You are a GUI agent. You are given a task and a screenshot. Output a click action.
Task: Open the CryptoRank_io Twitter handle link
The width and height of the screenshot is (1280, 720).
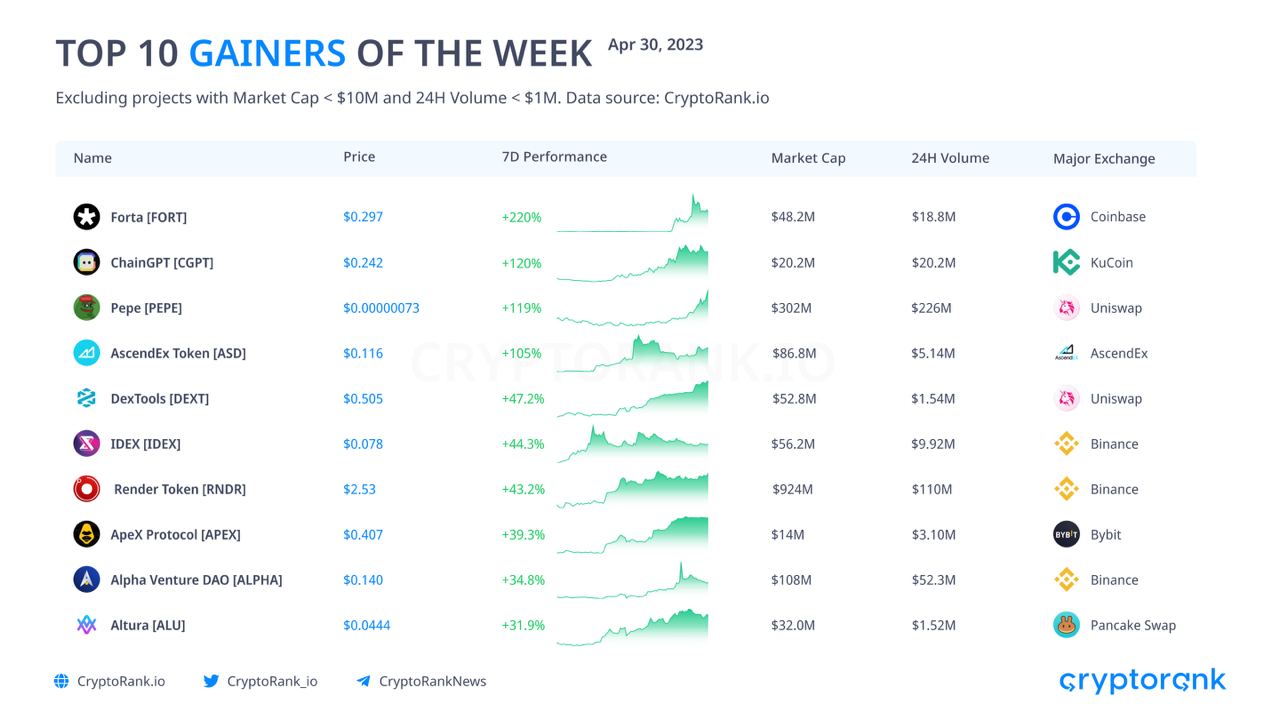[272, 681]
